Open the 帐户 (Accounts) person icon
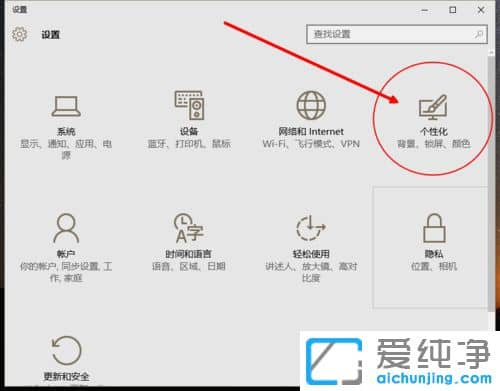500x391 pixels. [x=66, y=228]
